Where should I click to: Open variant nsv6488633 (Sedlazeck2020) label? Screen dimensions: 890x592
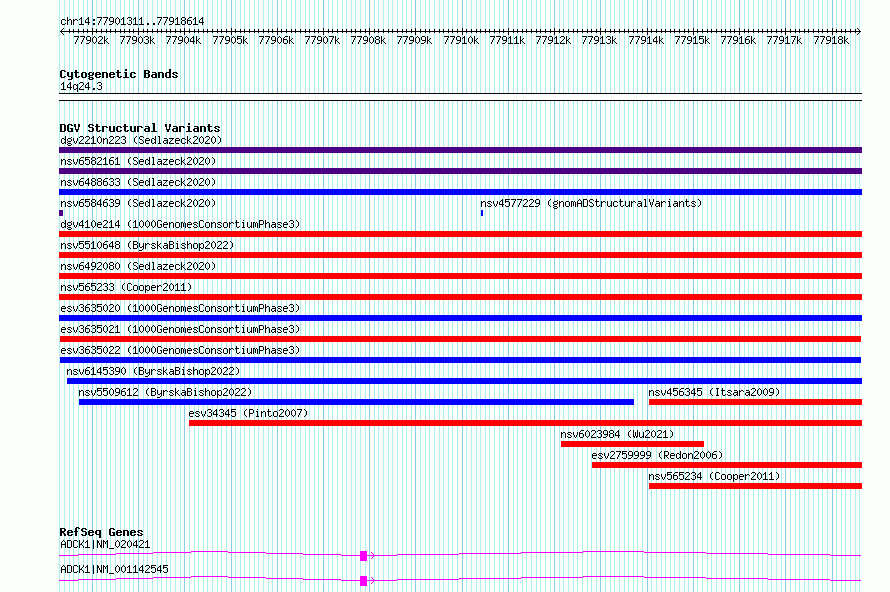tap(138, 182)
